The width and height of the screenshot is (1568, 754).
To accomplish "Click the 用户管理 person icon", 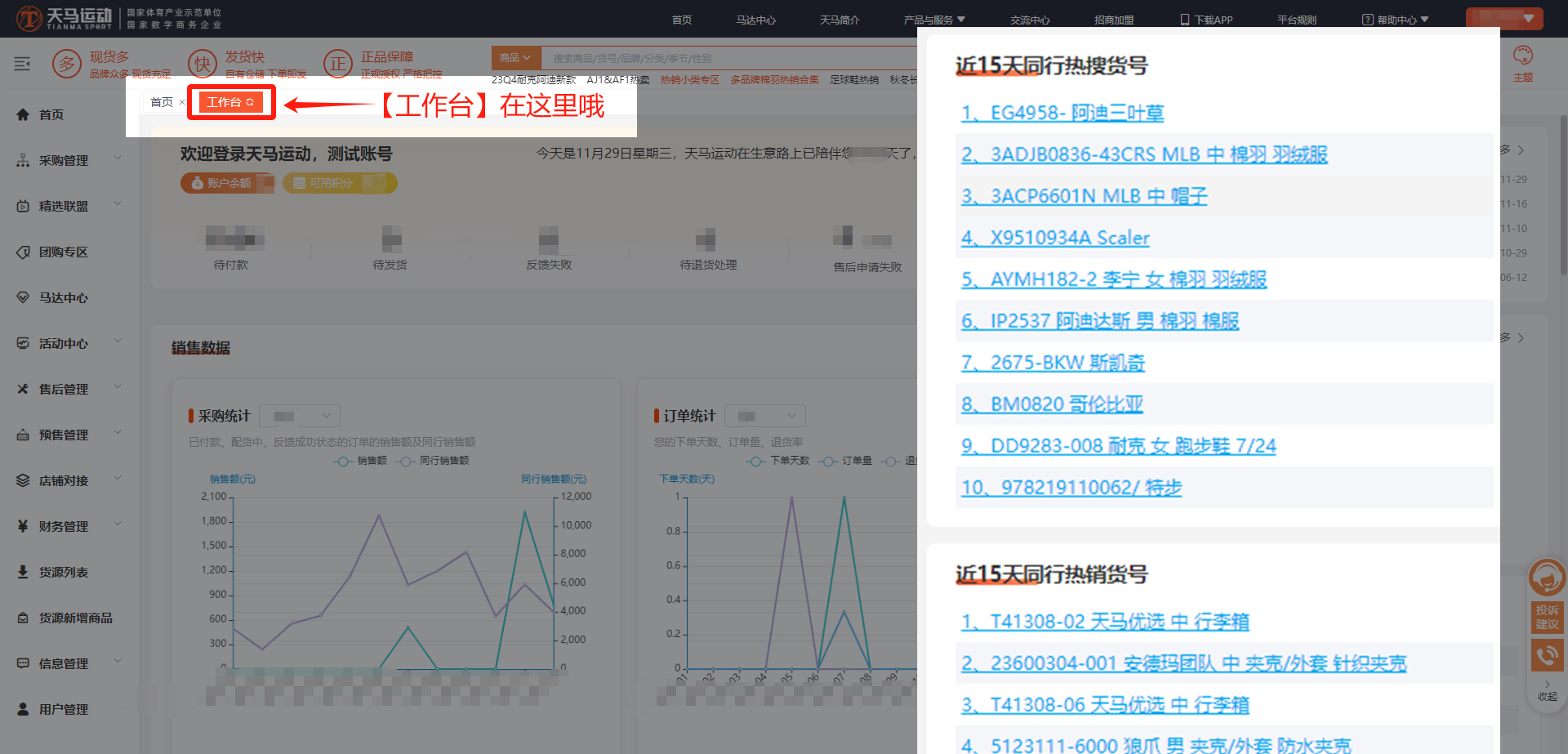I will click(23, 709).
